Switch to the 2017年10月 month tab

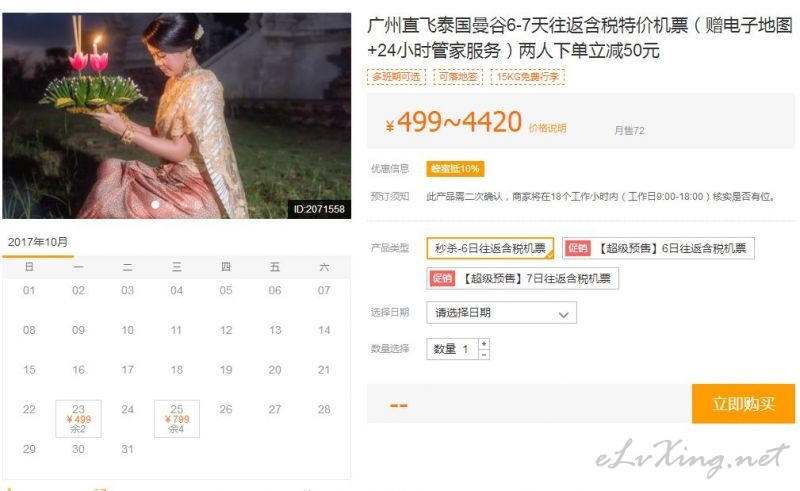(38, 242)
